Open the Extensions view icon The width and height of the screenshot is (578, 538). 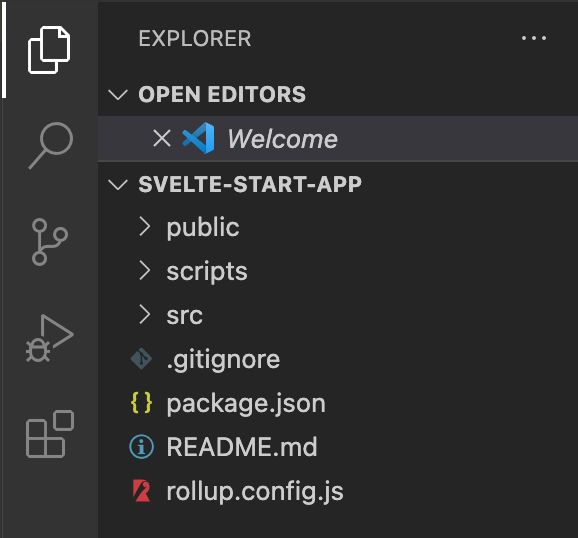50,434
